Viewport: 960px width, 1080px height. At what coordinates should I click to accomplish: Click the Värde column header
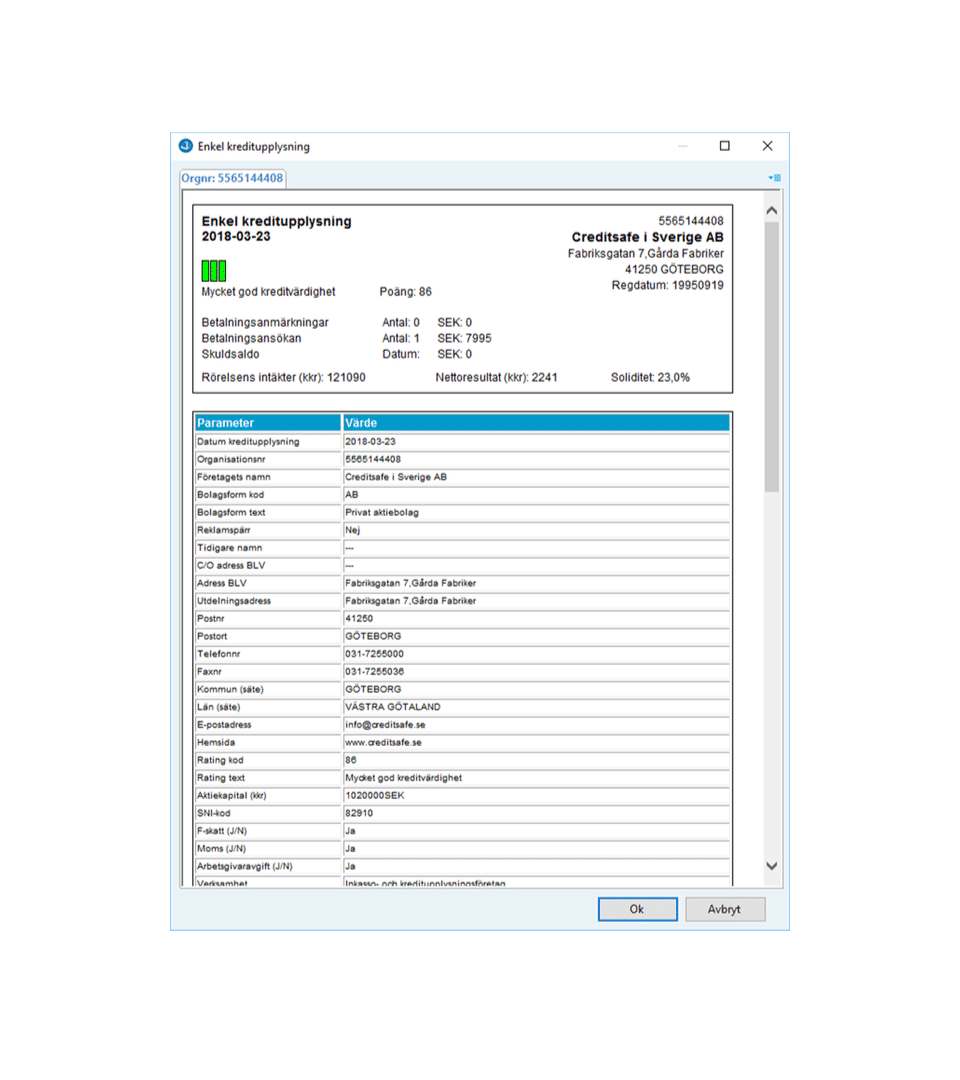coord(536,423)
